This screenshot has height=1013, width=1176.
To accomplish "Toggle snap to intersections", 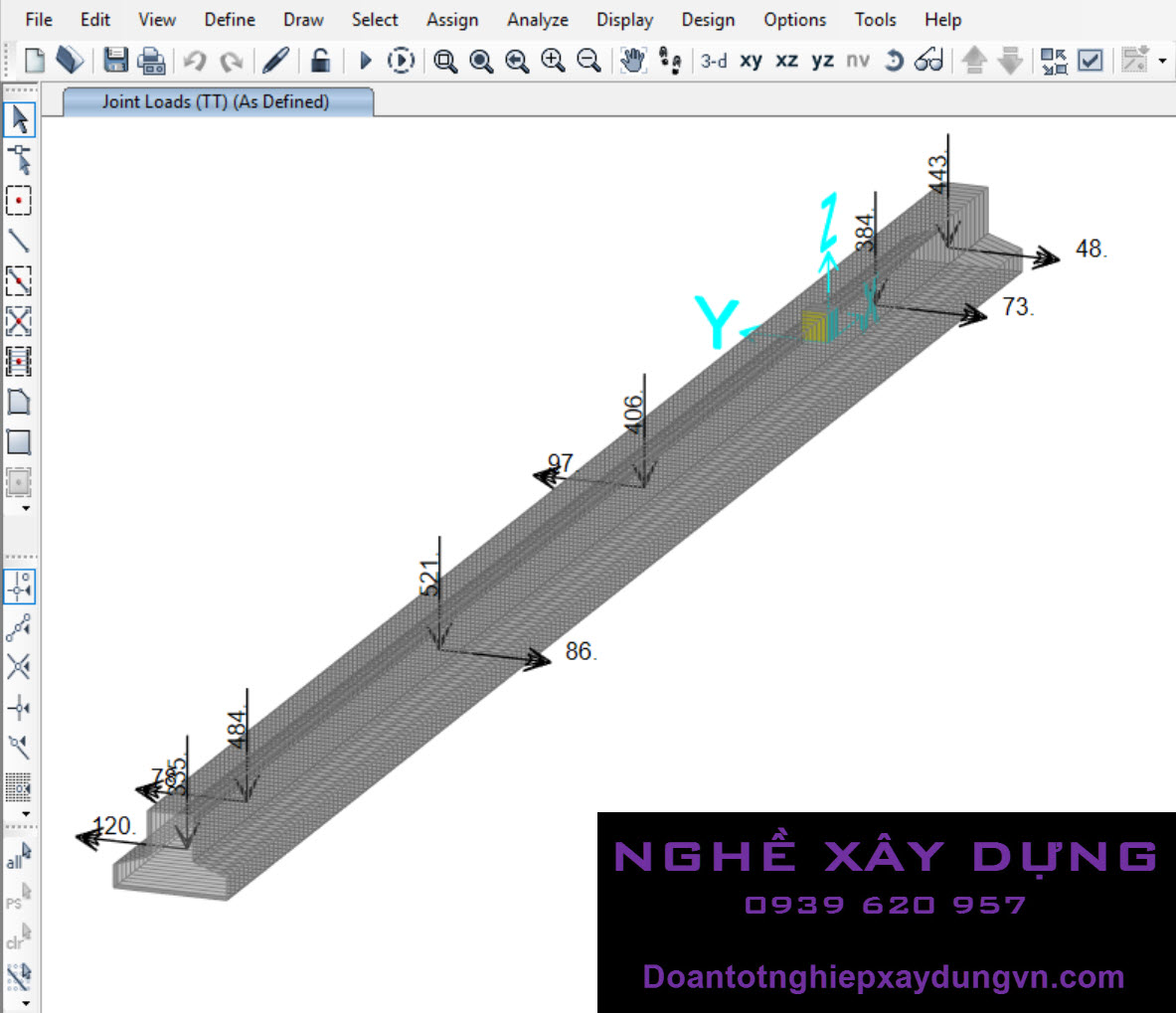I will click(x=19, y=667).
